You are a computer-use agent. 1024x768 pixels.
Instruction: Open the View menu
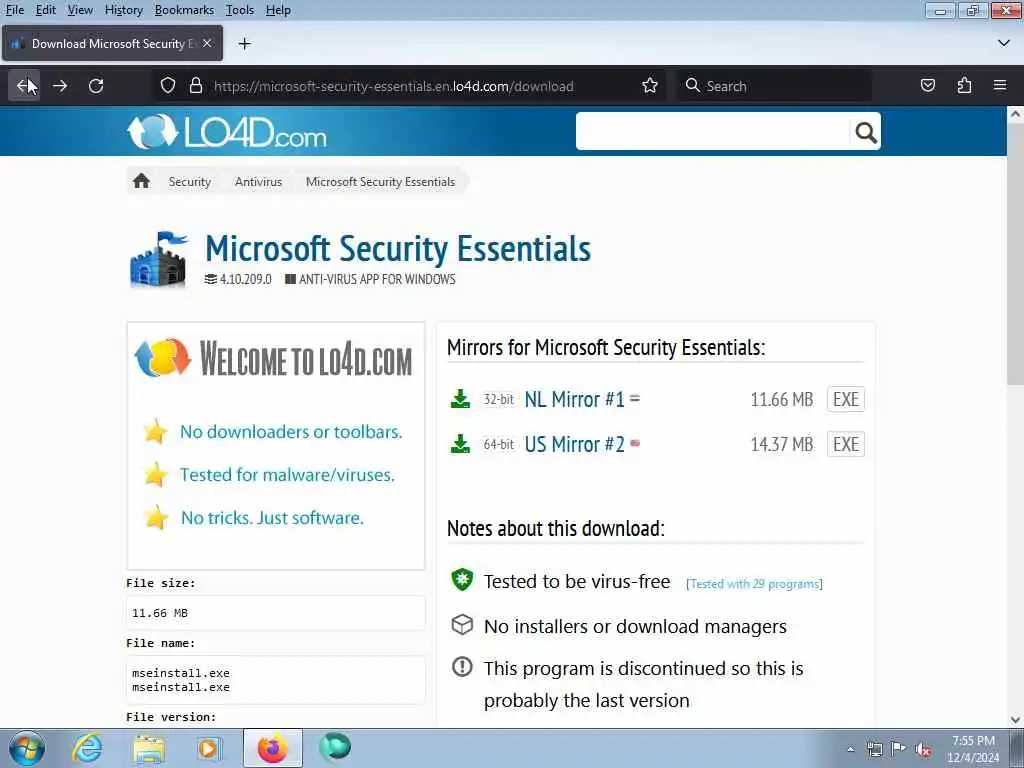coord(80,10)
